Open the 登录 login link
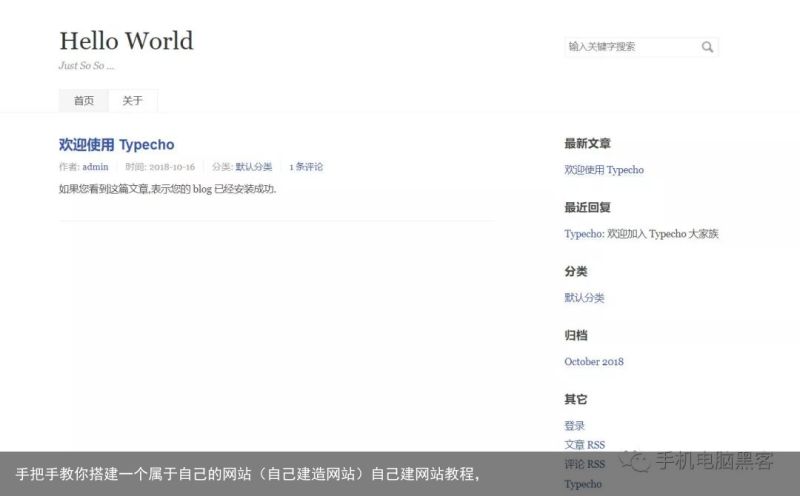Viewport: 800px width, 496px height. coord(574,426)
